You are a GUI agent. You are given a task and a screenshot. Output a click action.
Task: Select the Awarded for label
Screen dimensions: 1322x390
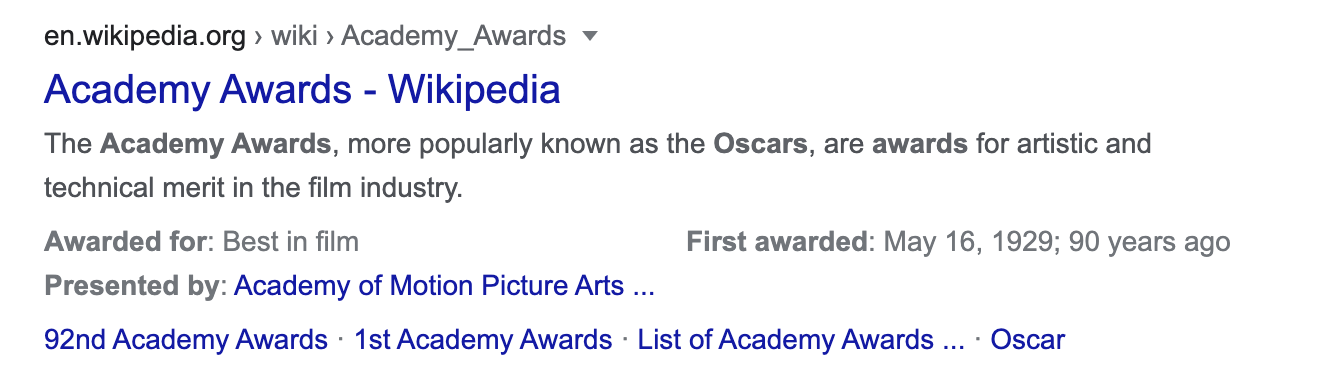pyautogui.click(x=128, y=242)
